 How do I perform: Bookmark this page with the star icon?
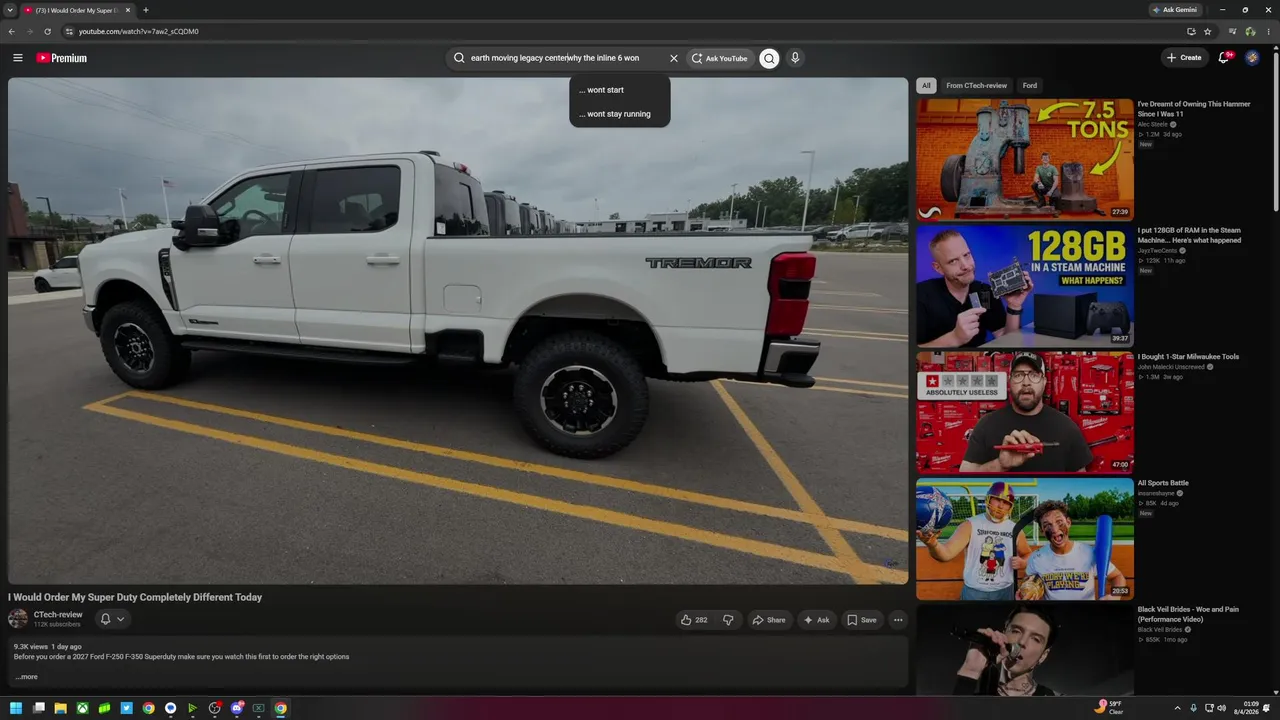point(1208,31)
